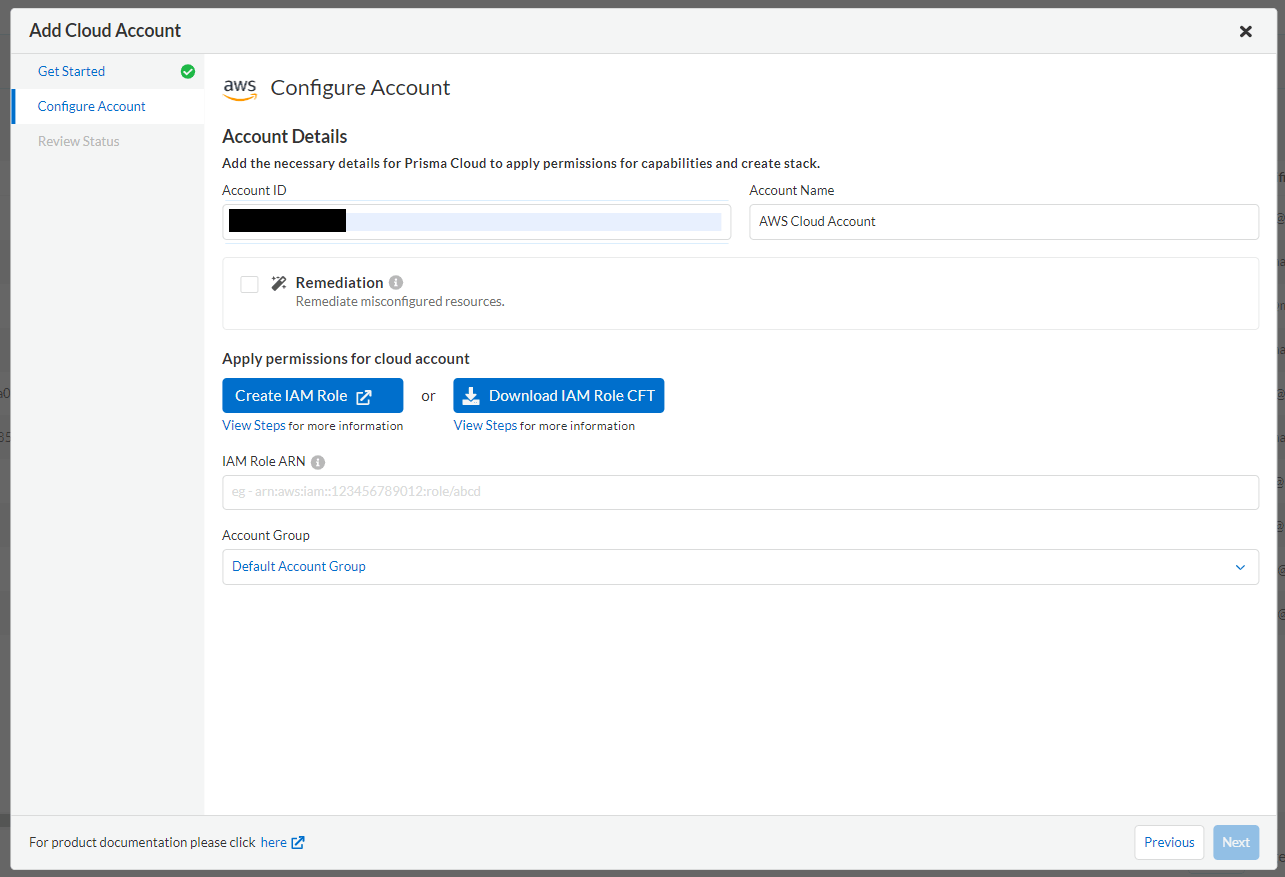Click the magic wand Remediation icon
1285x877 pixels.
coord(279,283)
